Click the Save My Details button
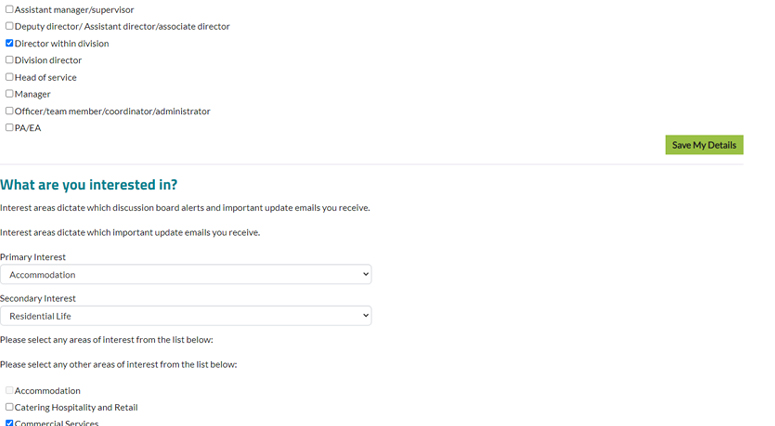Image resolution: width=775 pixels, height=426 pixels. tap(704, 145)
